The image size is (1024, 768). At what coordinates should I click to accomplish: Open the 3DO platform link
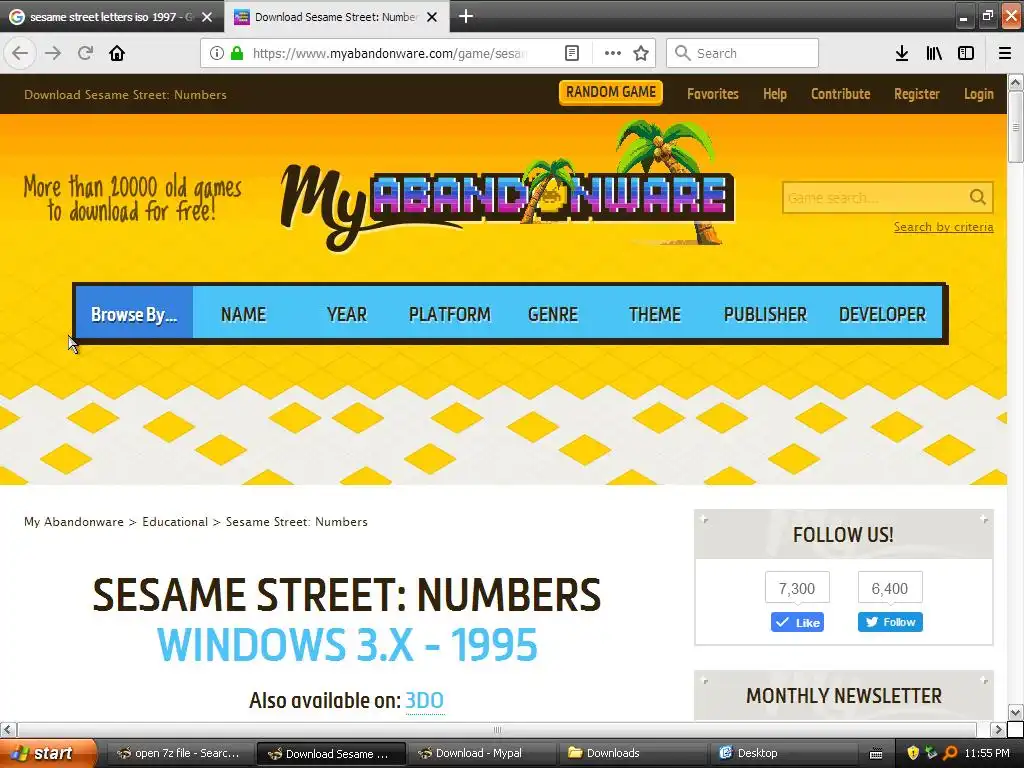click(424, 700)
